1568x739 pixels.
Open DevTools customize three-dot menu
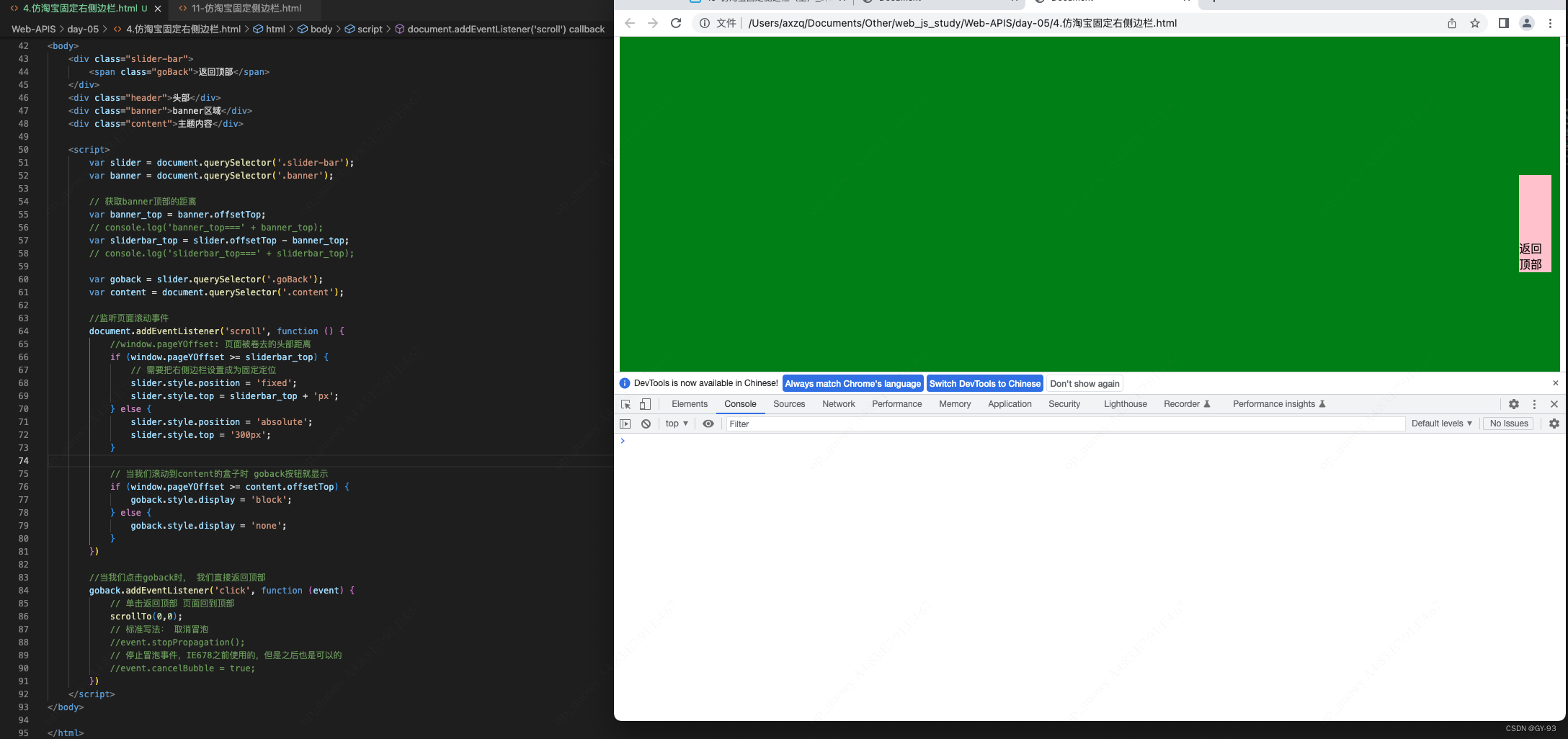pyautogui.click(x=1534, y=404)
